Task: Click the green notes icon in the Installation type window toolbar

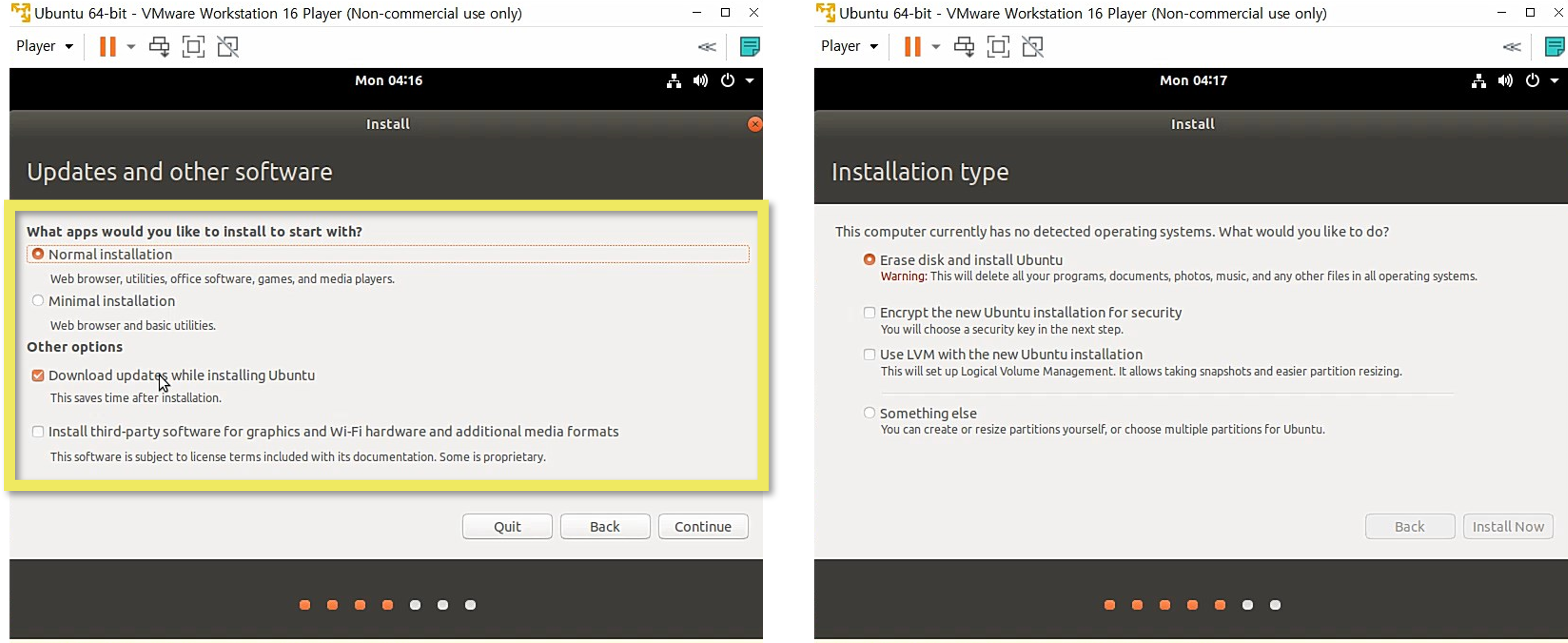Action: 1555,46
